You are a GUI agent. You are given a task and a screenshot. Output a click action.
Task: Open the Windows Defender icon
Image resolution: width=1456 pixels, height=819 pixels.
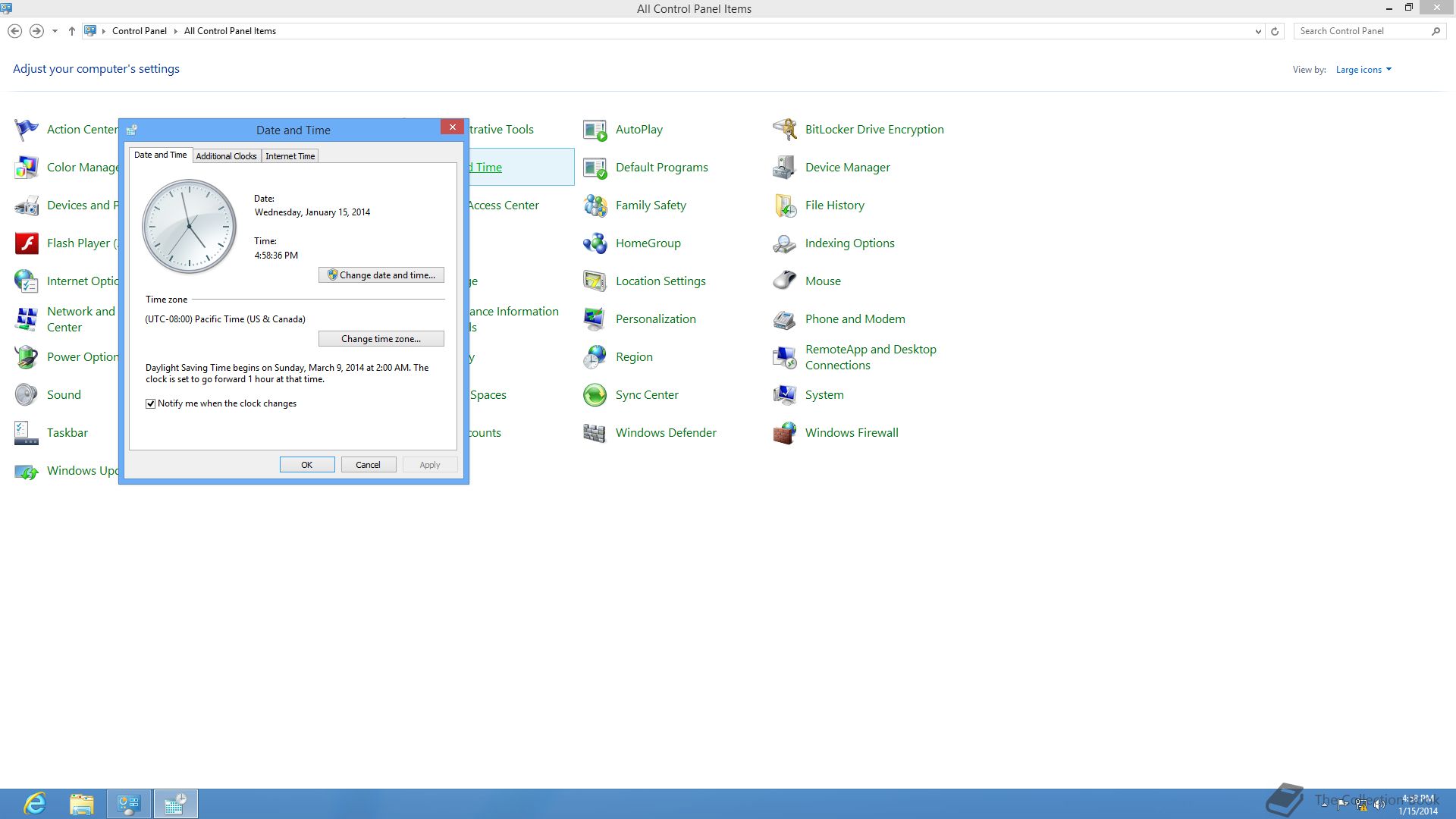(x=595, y=433)
